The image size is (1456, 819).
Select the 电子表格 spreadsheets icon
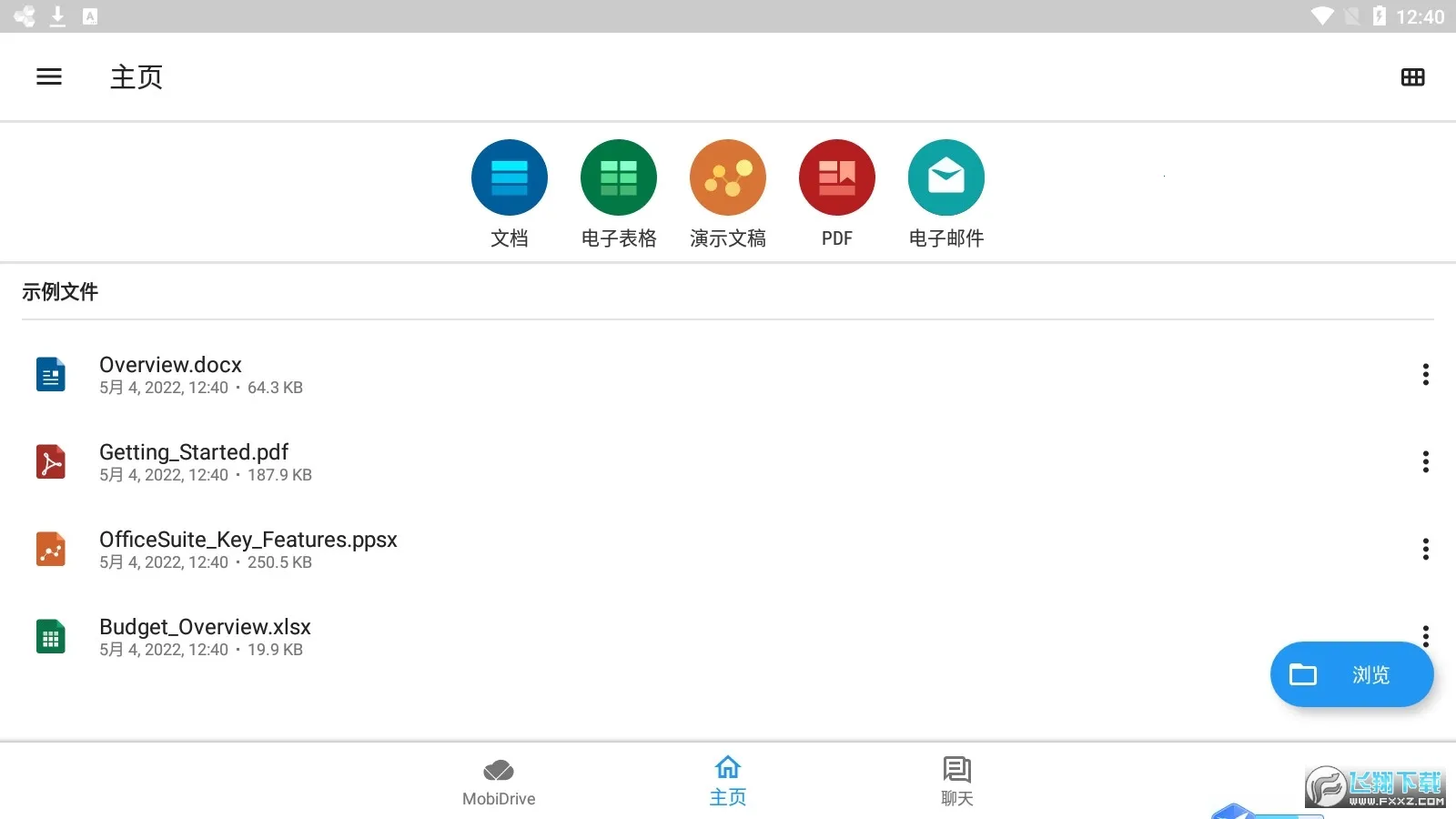click(x=618, y=177)
